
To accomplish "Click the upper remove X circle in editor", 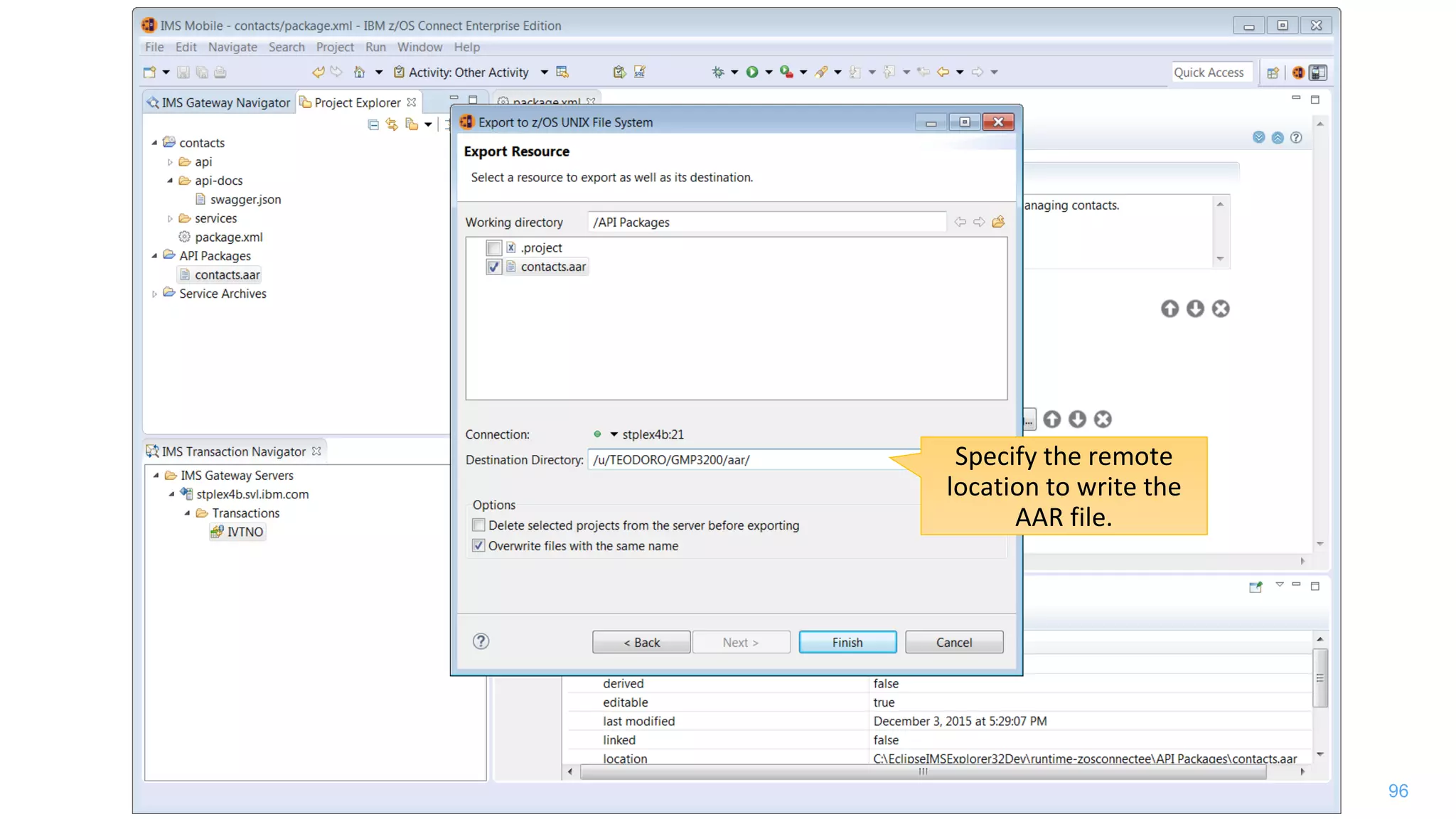I will click(1221, 309).
